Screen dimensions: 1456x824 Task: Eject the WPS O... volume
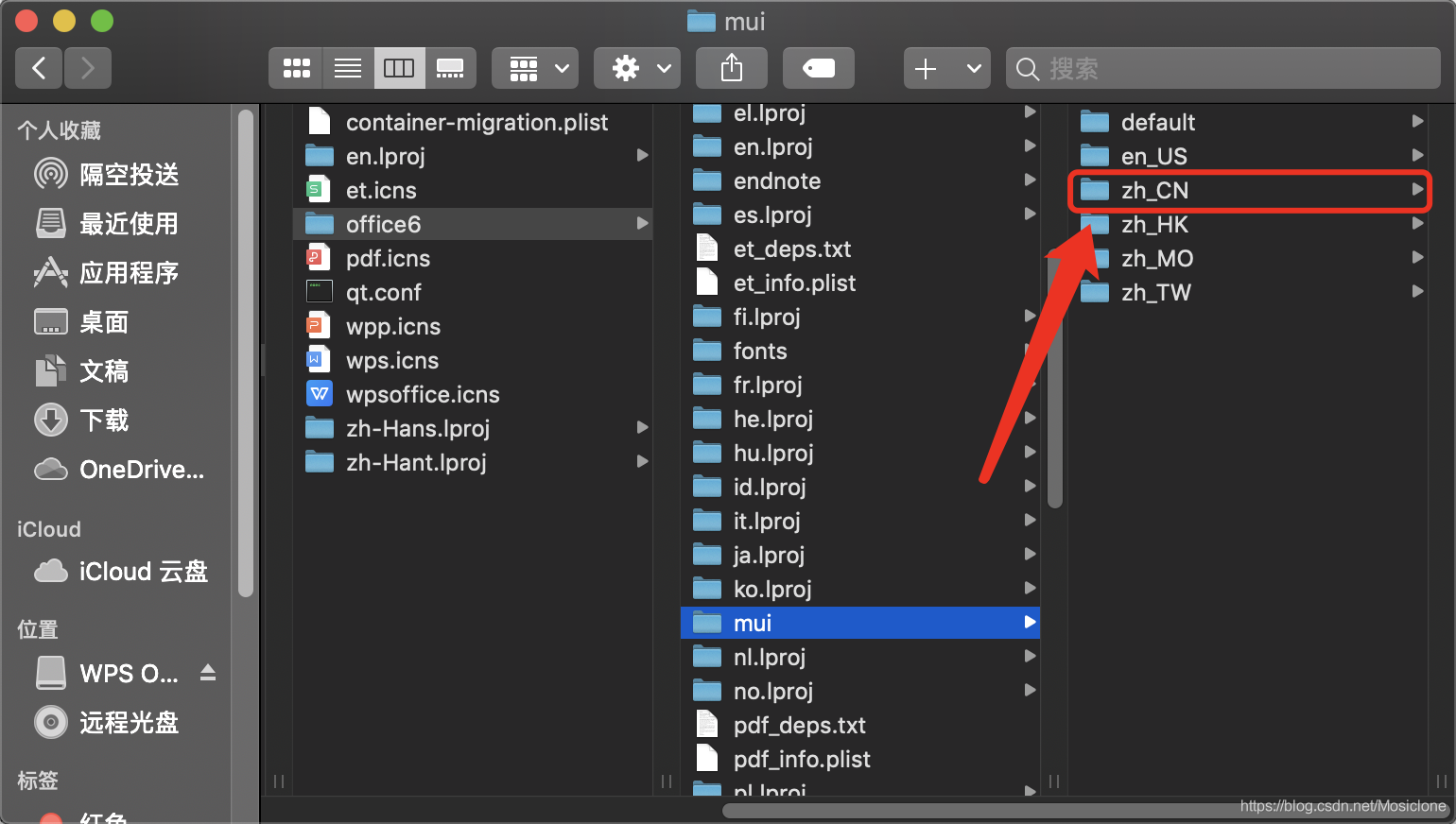pos(208,673)
